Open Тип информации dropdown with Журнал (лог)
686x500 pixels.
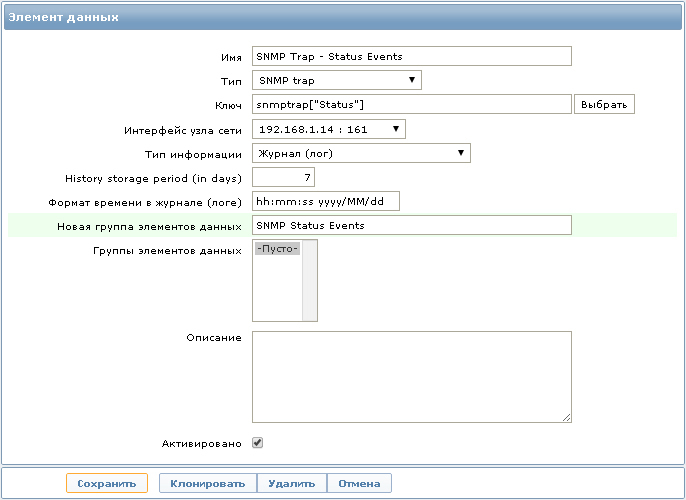click(361, 153)
